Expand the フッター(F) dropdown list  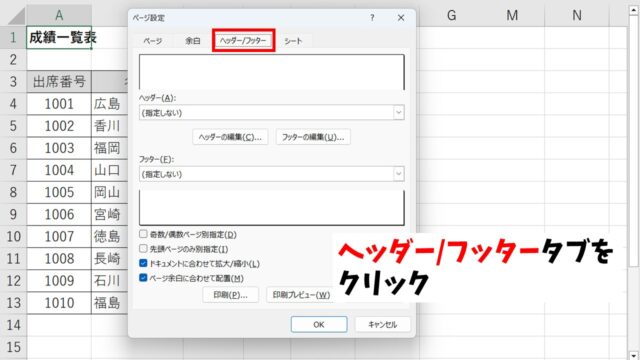click(399, 174)
